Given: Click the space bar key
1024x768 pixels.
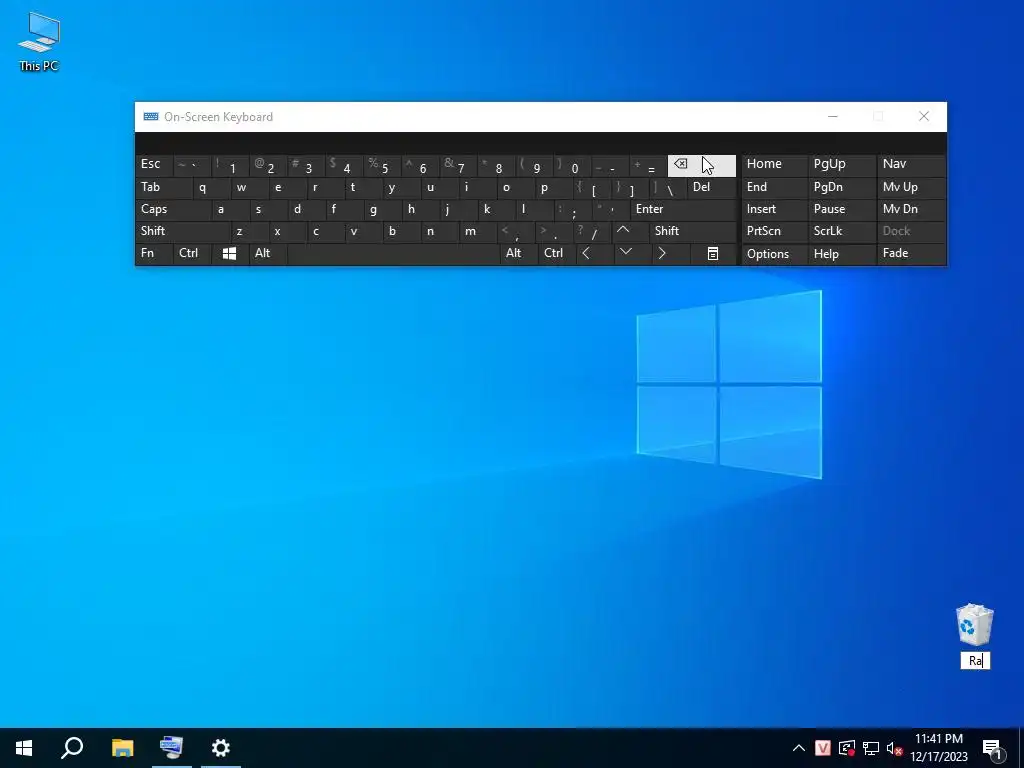Looking at the screenshot, I should tap(394, 253).
